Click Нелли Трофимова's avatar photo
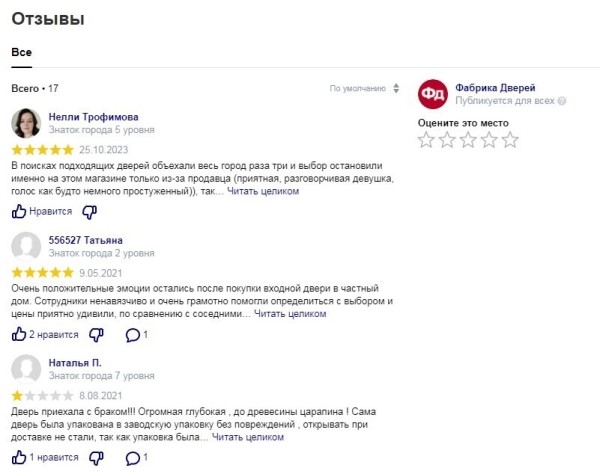Screen dimensions: 600x474 click(26, 123)
